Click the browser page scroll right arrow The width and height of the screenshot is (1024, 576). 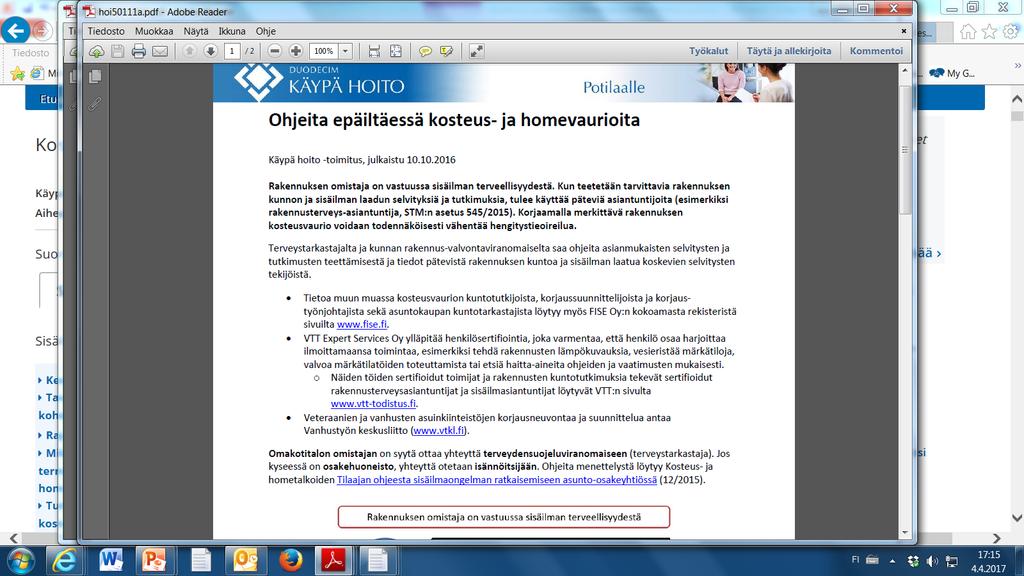tap(997, 538)
